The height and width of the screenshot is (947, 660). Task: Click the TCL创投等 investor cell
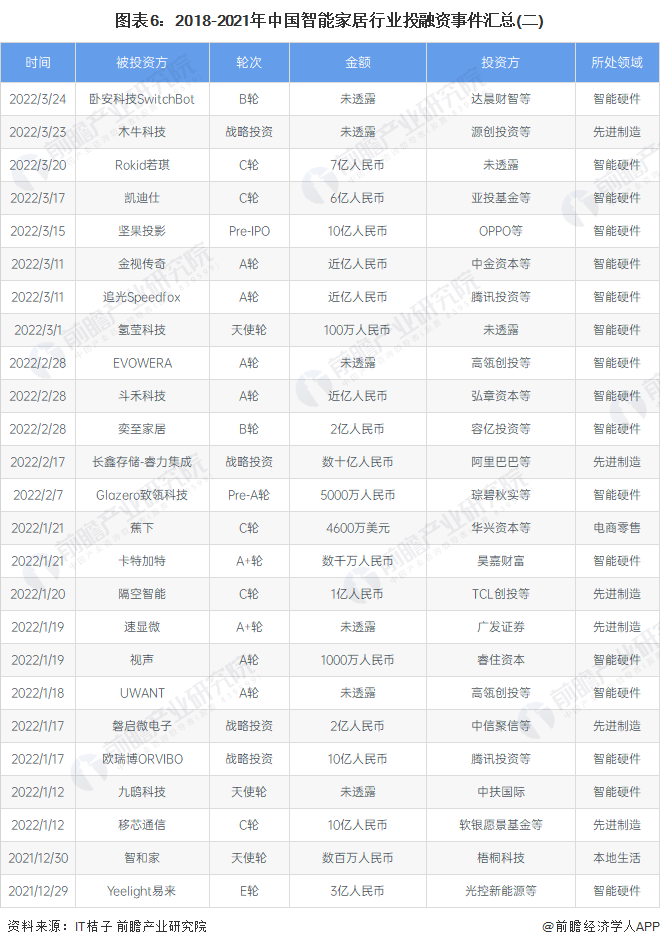[501, 594]
